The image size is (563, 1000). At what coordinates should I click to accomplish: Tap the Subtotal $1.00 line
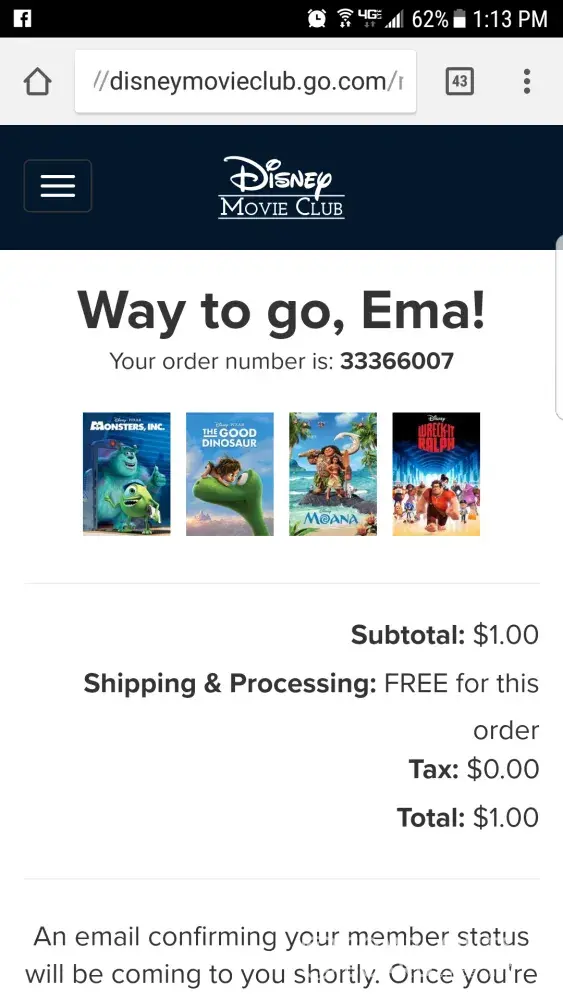[445, 635]
